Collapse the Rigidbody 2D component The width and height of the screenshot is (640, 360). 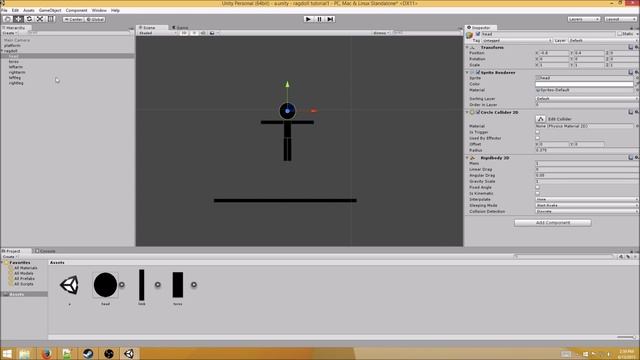pyautogui.click(x=468, y=158)
